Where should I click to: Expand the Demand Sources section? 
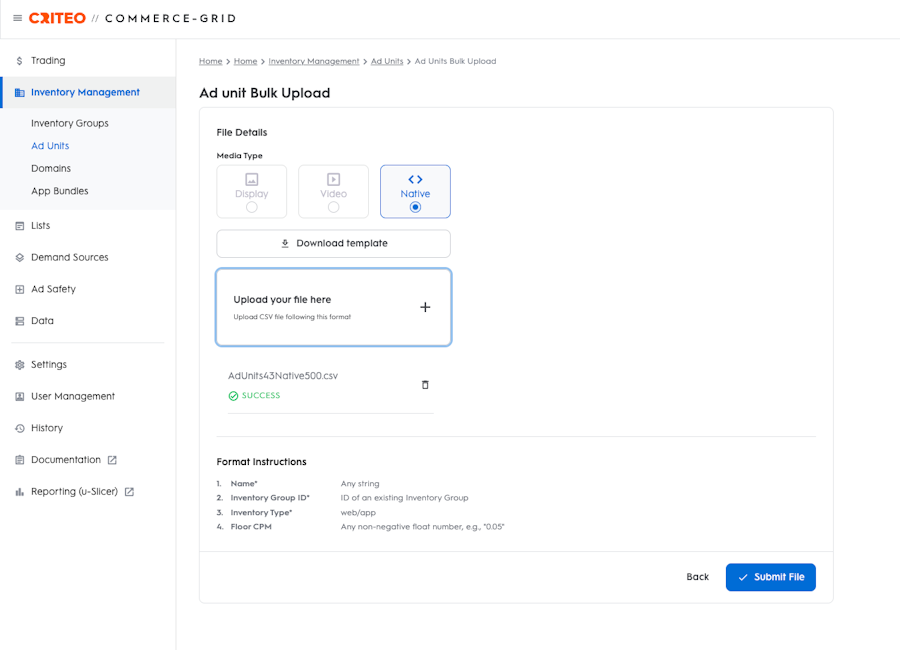click(x=69, y=257)
